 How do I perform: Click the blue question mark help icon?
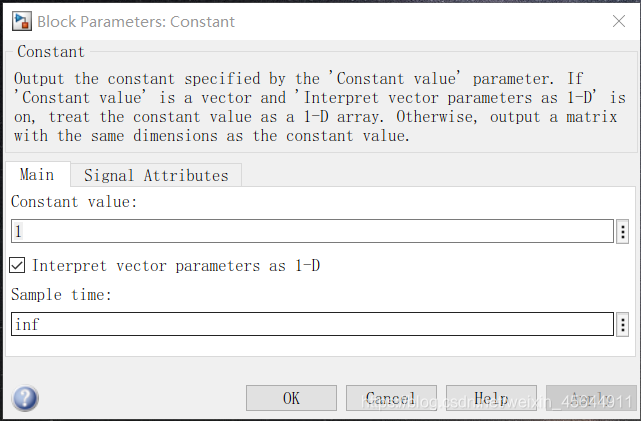[25, 398]
